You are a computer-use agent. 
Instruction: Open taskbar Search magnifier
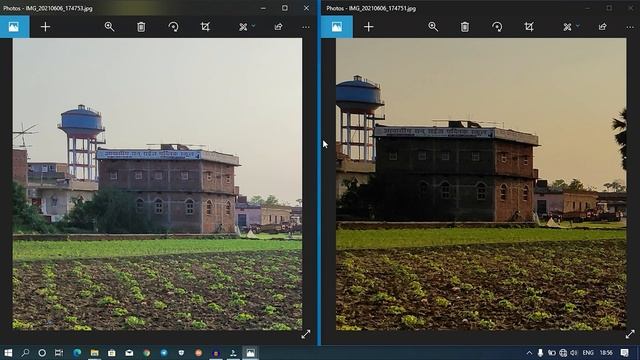tap(25, 353)
